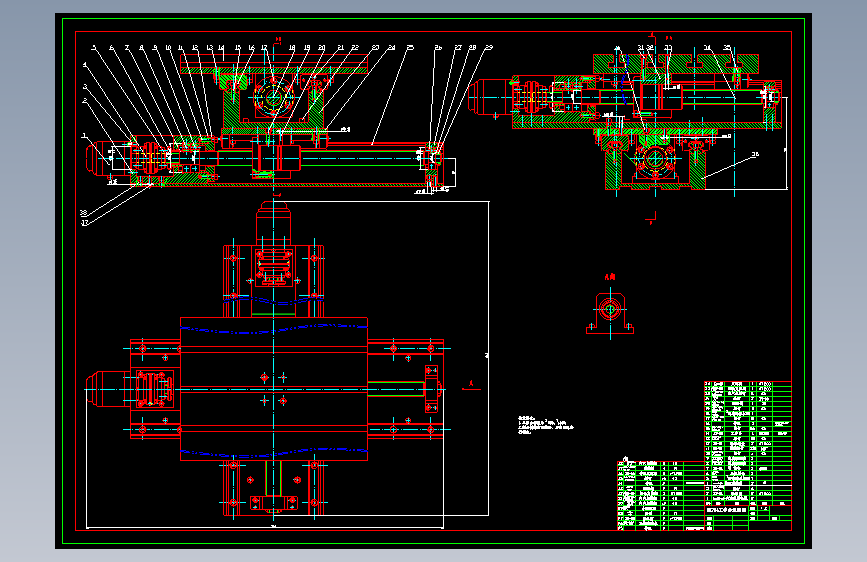
Task: Click part callout number 38 label
Action: 83,212
